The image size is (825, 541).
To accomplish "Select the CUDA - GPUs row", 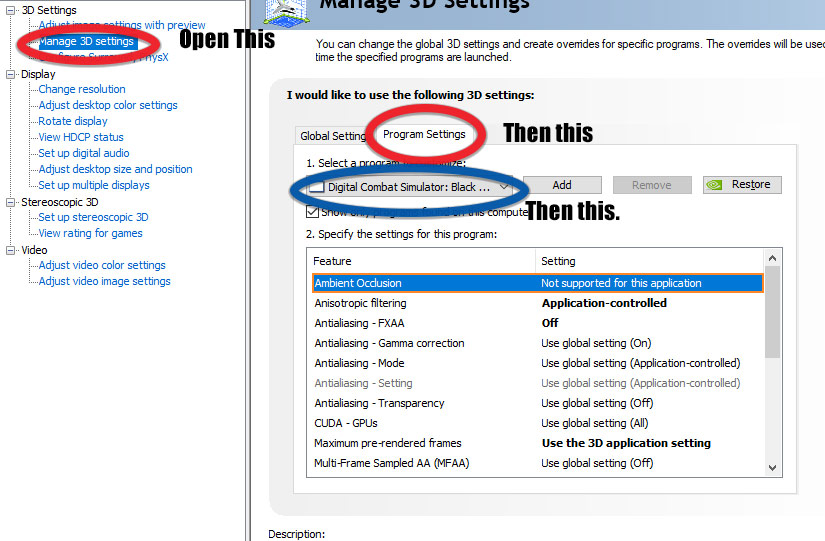I will point(537,423).
